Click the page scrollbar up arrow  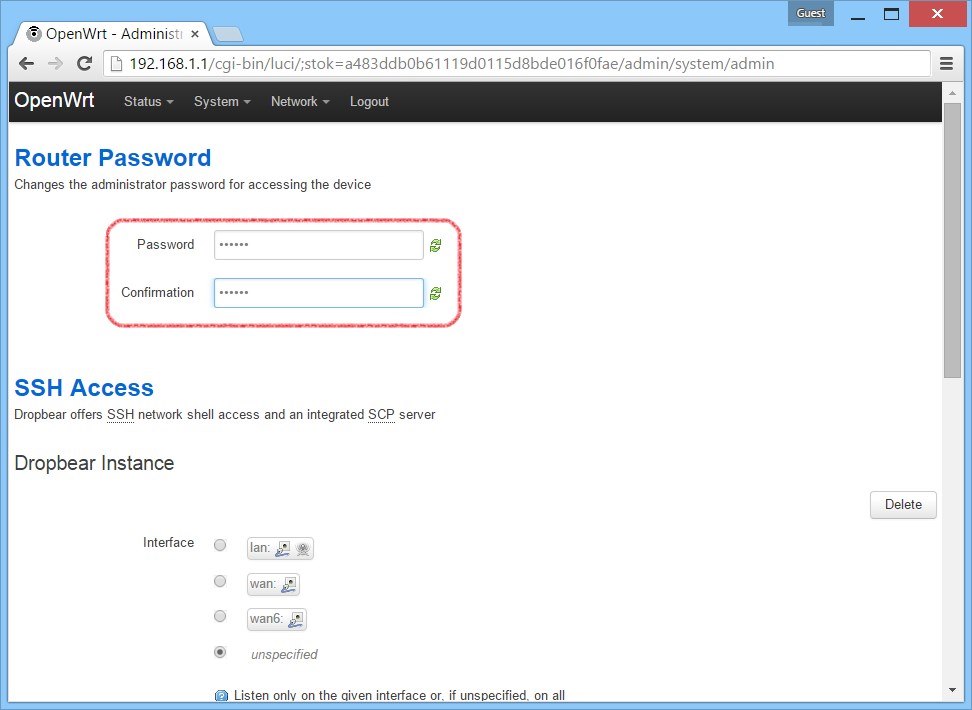tap(952, 92)
